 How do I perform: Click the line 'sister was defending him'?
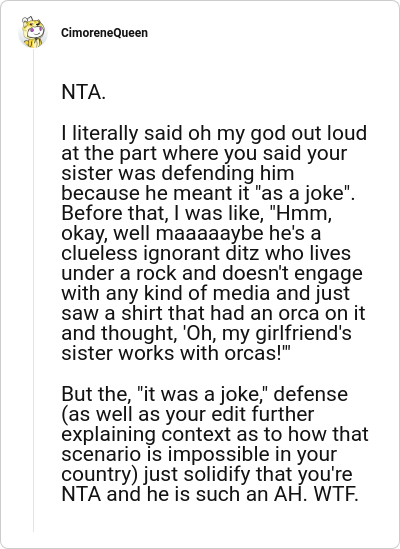pyautogui.click(x=178, y=173)
